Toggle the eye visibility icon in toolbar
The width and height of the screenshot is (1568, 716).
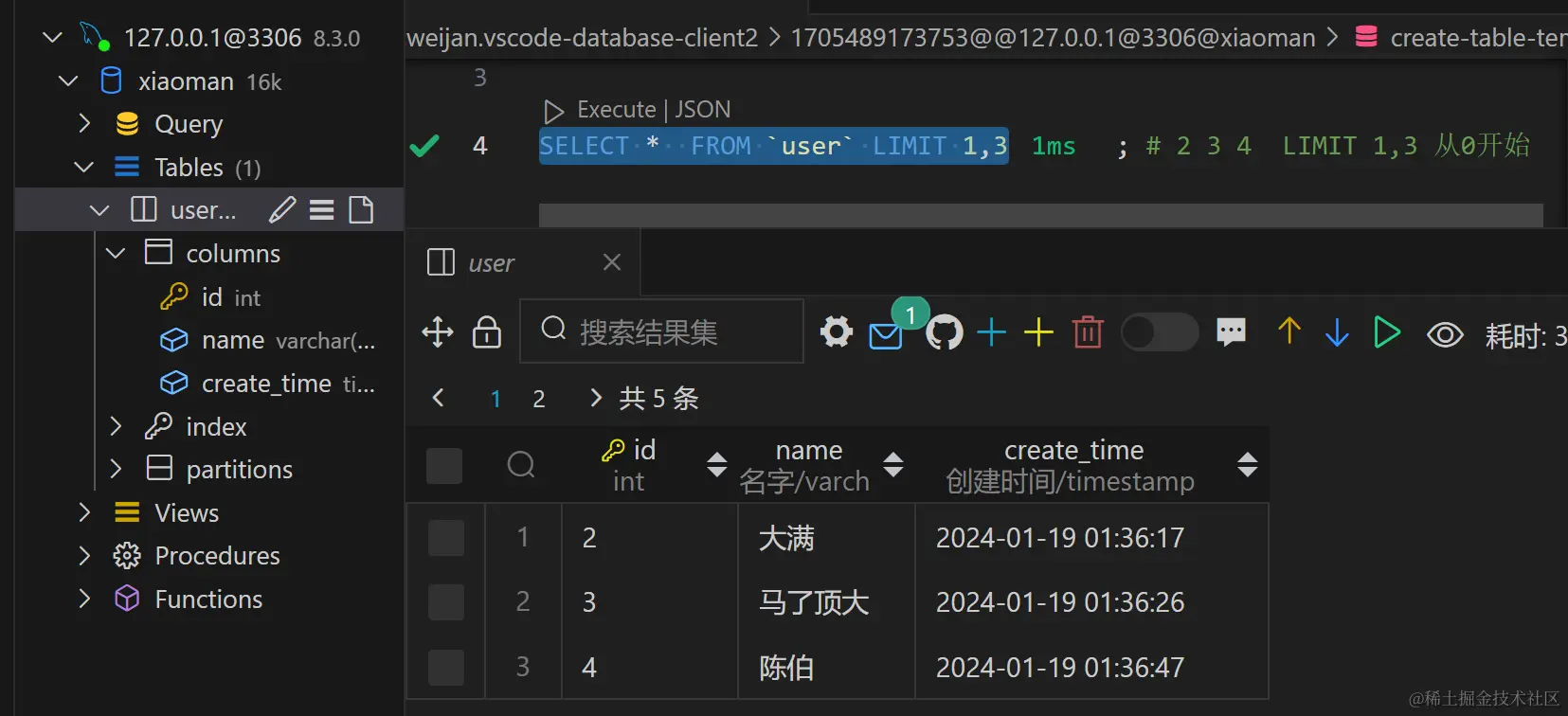(x=1445, y=334)
